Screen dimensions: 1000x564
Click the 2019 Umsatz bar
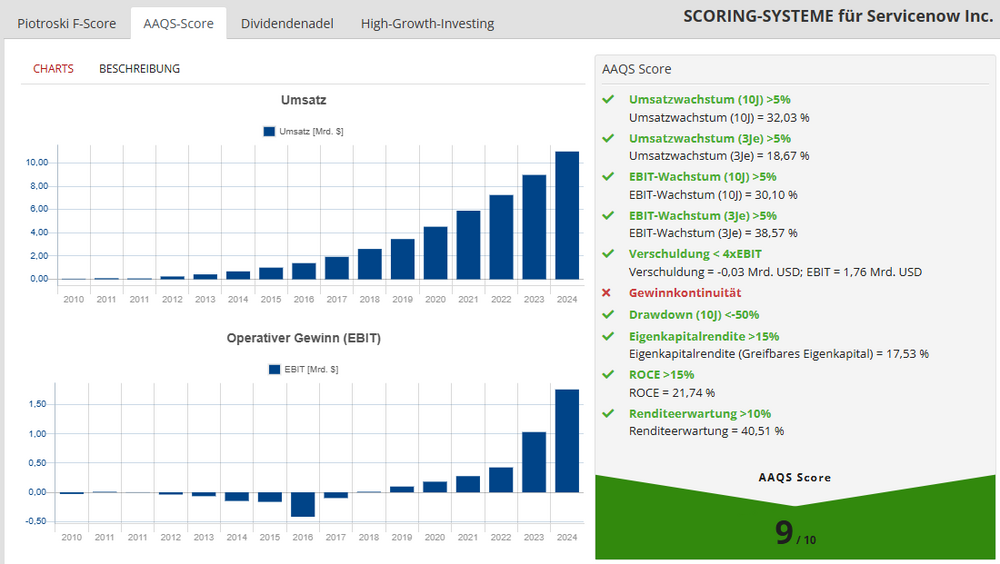pos(402,259)
